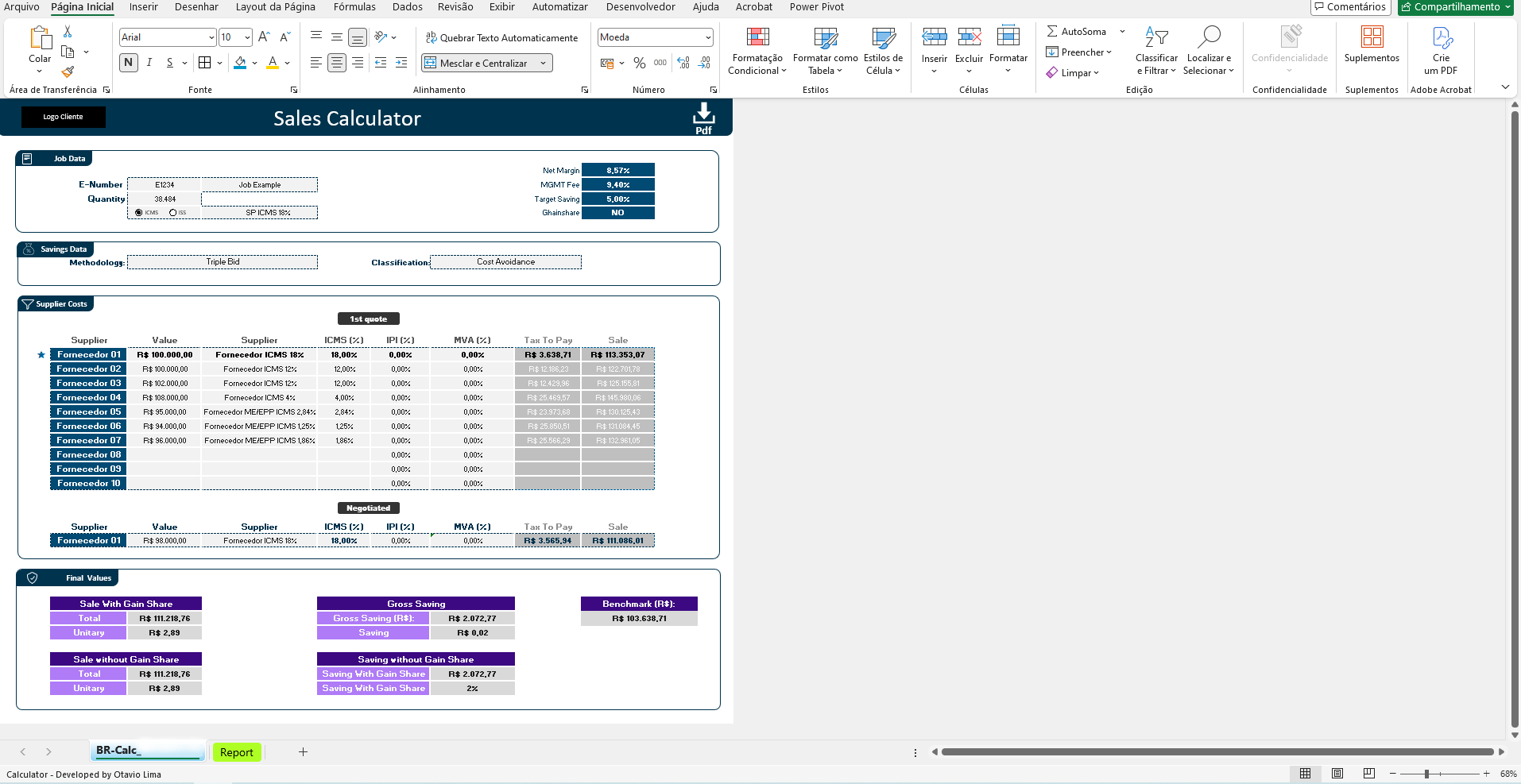Click the Comentários button
The width and height of the screenshot is (1521, 784).
[x=1350, y=7]
